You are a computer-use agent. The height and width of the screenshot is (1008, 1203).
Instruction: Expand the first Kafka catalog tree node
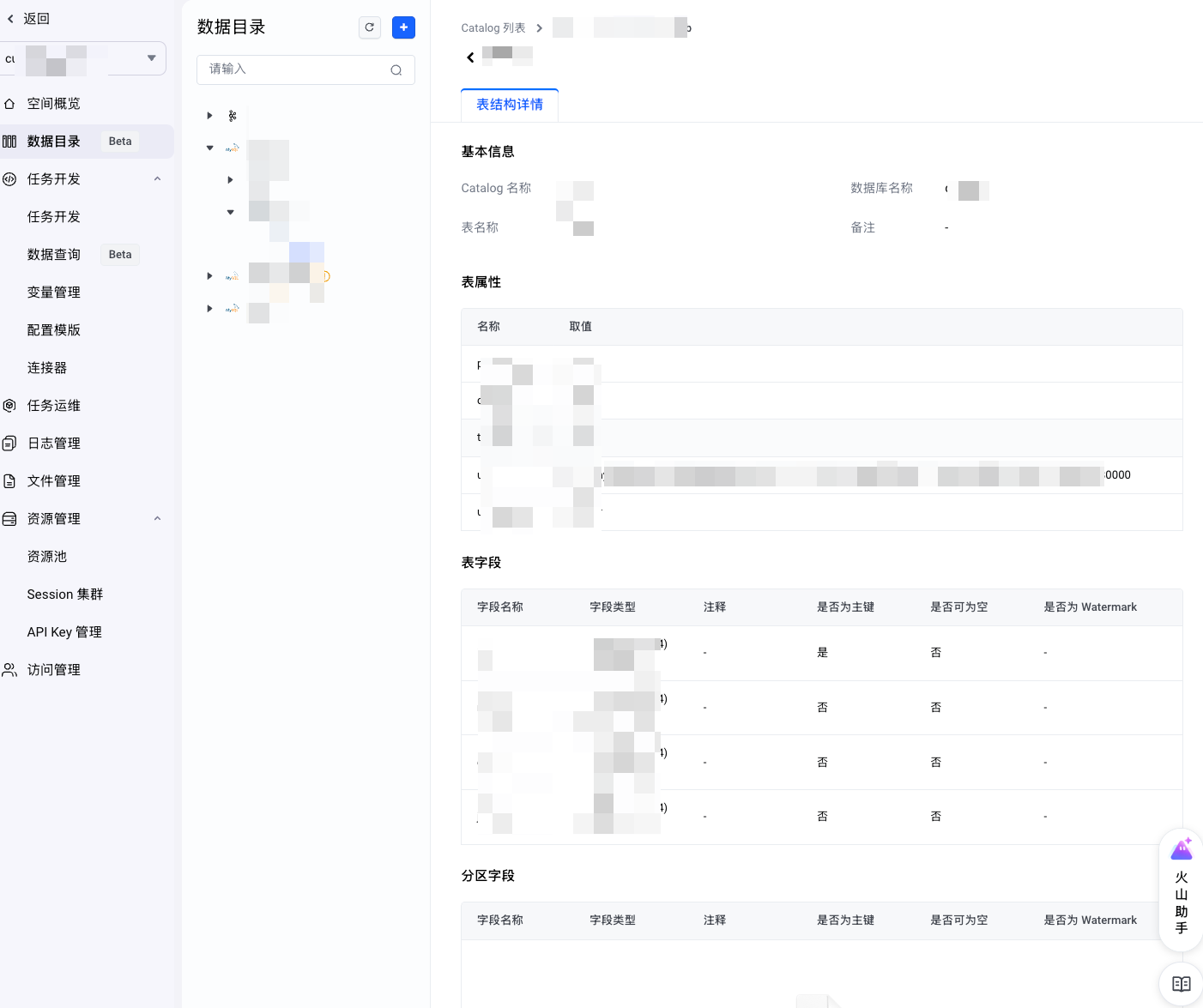(209, 116)
